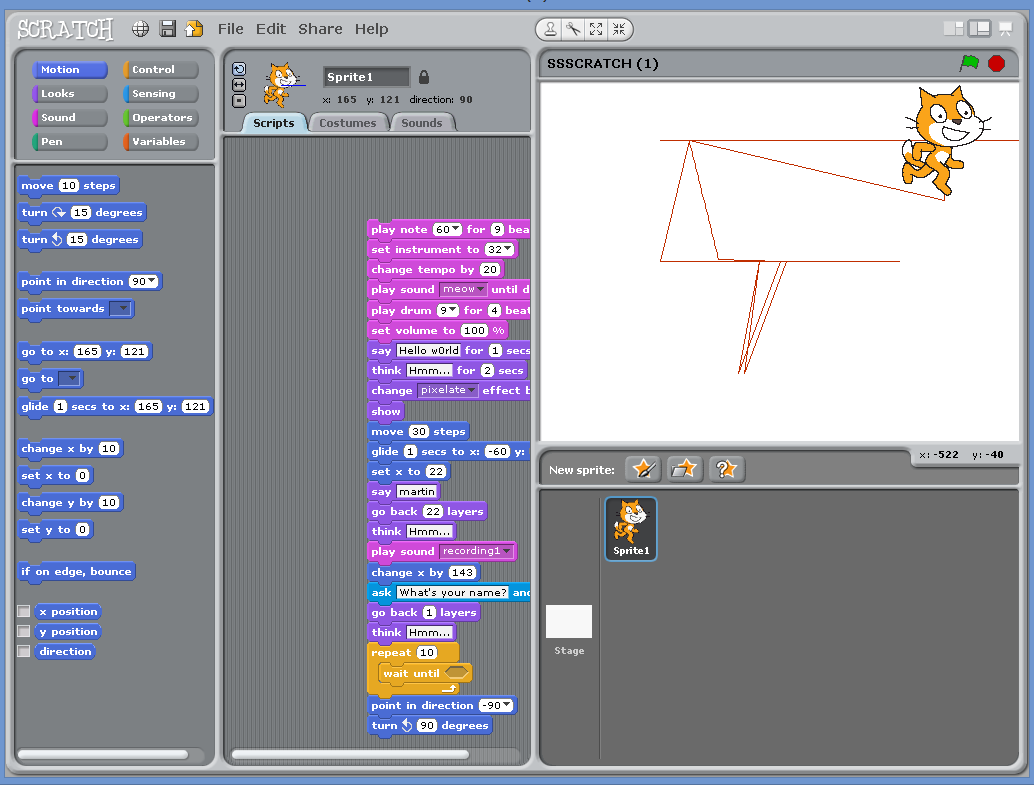Open play note 60 dropdown
This screenshot has width=1034, height=785.
[456, 229]
